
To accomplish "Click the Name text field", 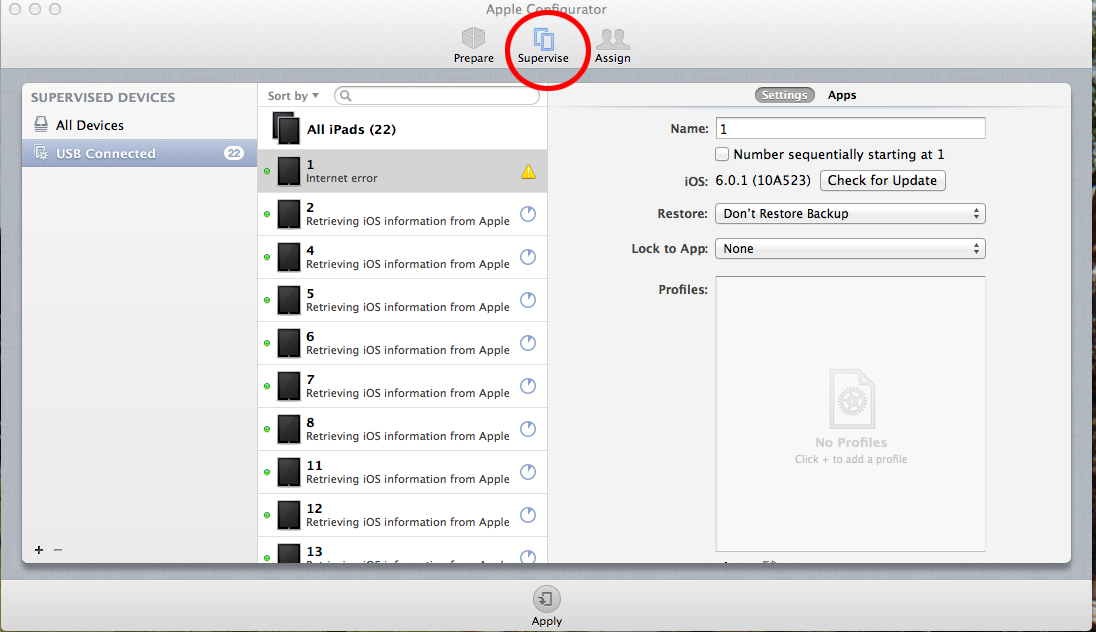I will pyautogui.click(x=851, y=129).
